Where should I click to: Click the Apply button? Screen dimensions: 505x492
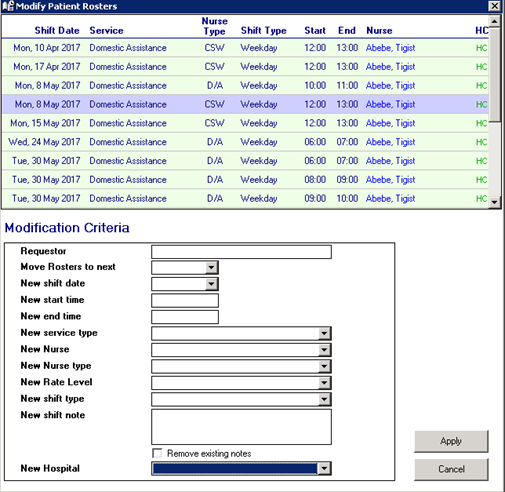click(451, 441)
